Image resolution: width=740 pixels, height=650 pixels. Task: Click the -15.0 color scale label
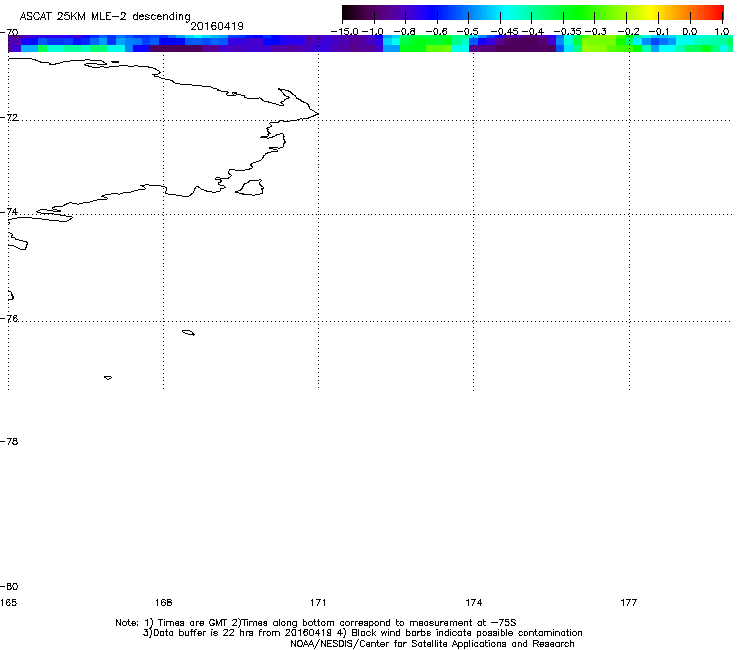point(345,32)
